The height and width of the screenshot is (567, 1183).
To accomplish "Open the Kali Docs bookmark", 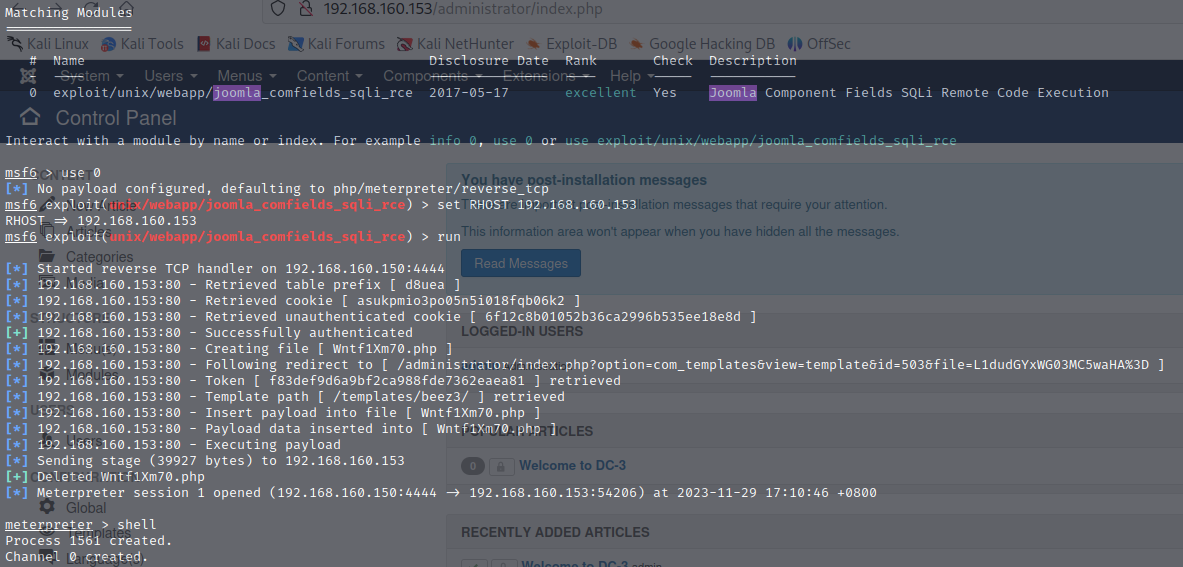I will 235,44.
